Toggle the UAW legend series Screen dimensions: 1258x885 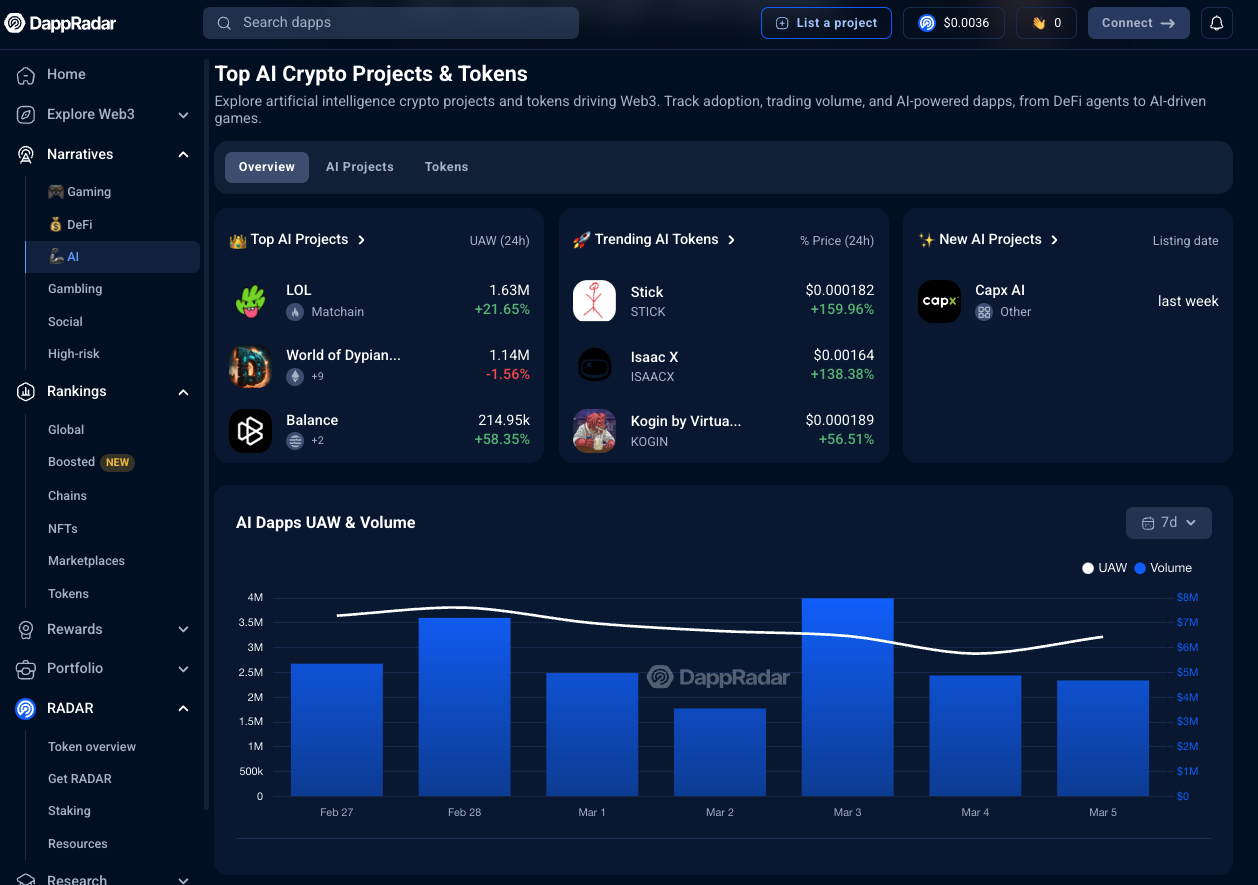tap(1104, 568)
